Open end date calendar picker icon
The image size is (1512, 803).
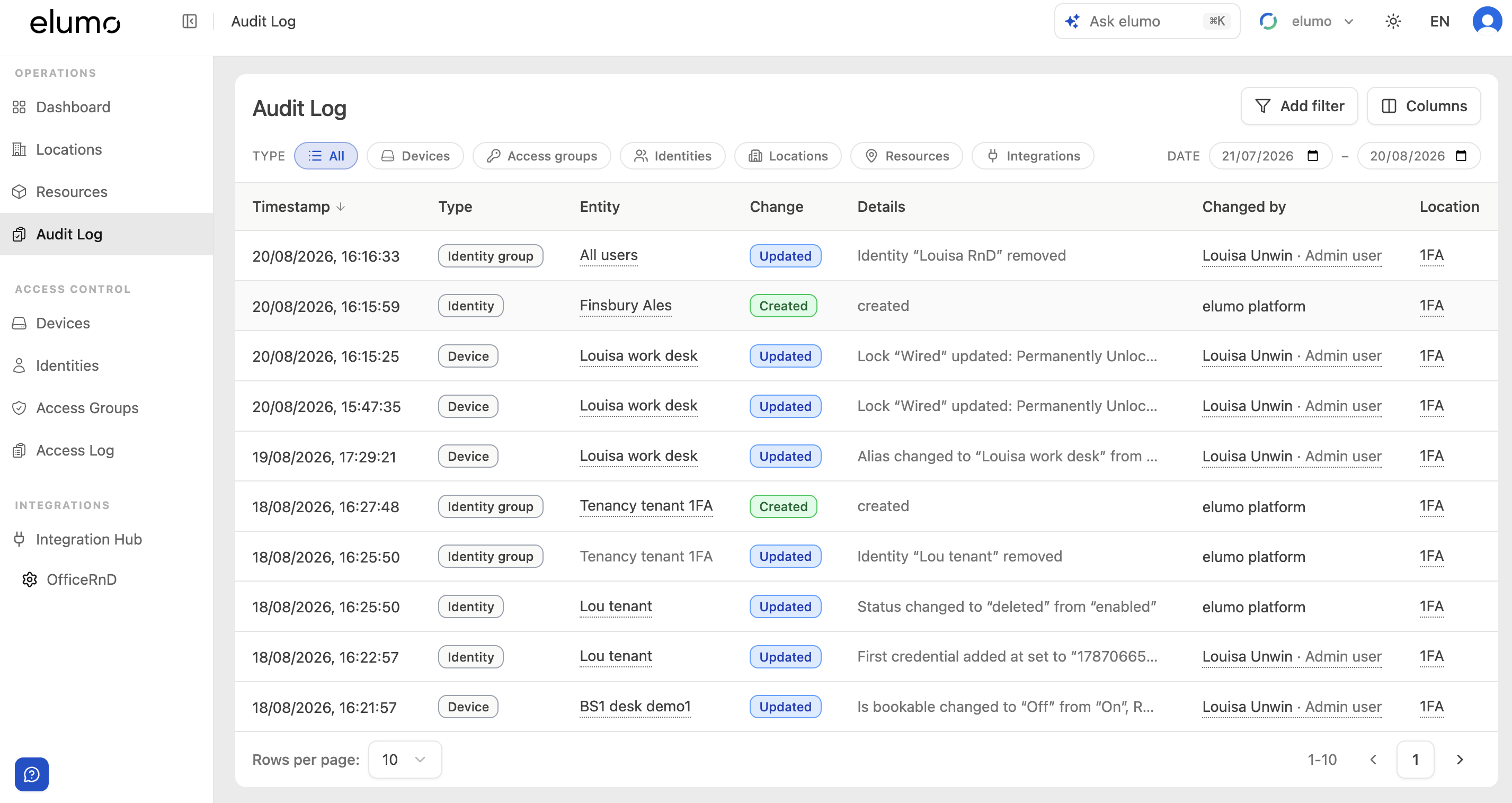1462,156
